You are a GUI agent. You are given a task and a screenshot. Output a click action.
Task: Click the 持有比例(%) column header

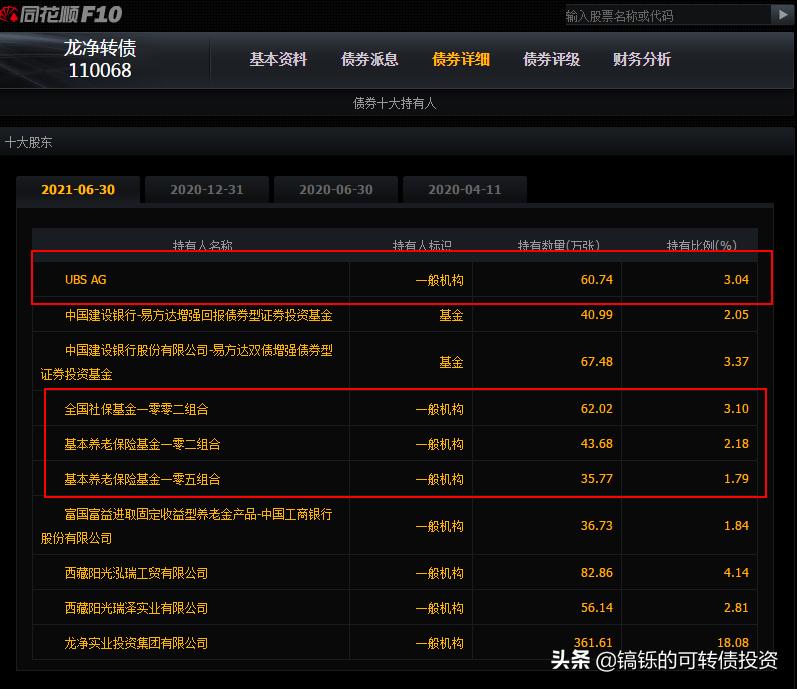coord(701,245)
